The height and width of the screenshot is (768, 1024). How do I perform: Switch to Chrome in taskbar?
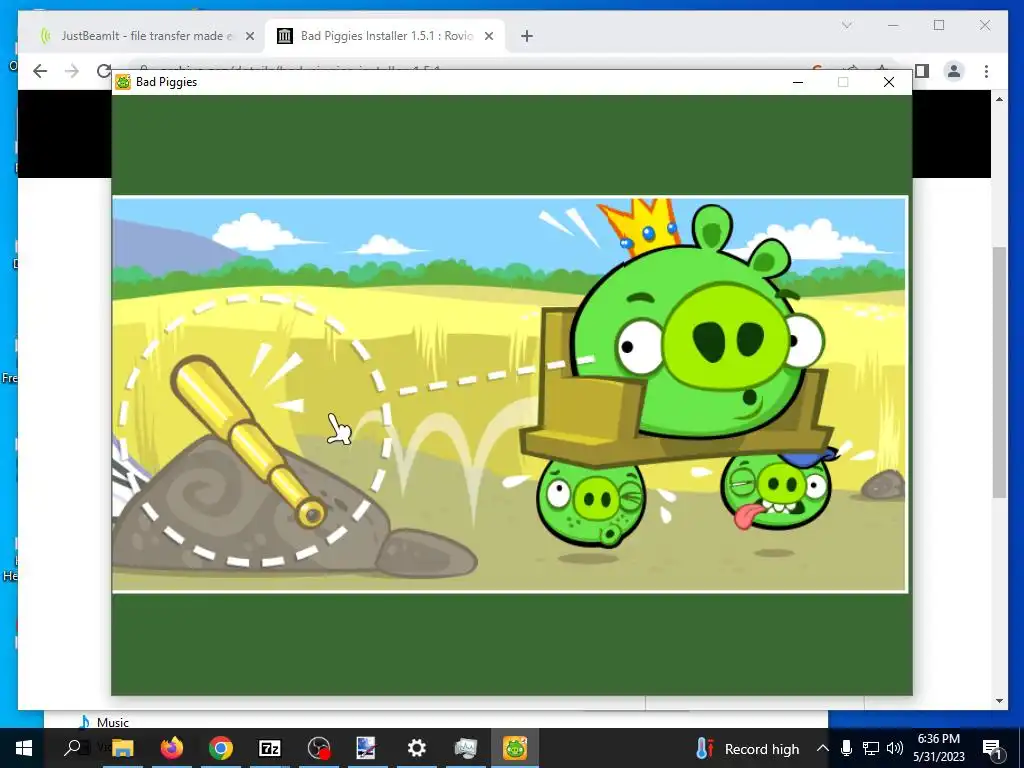point(221,748)
